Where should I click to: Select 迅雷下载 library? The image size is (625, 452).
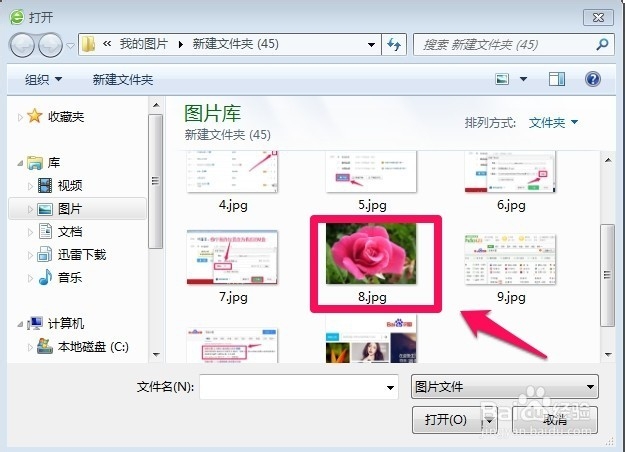point(82,255)
